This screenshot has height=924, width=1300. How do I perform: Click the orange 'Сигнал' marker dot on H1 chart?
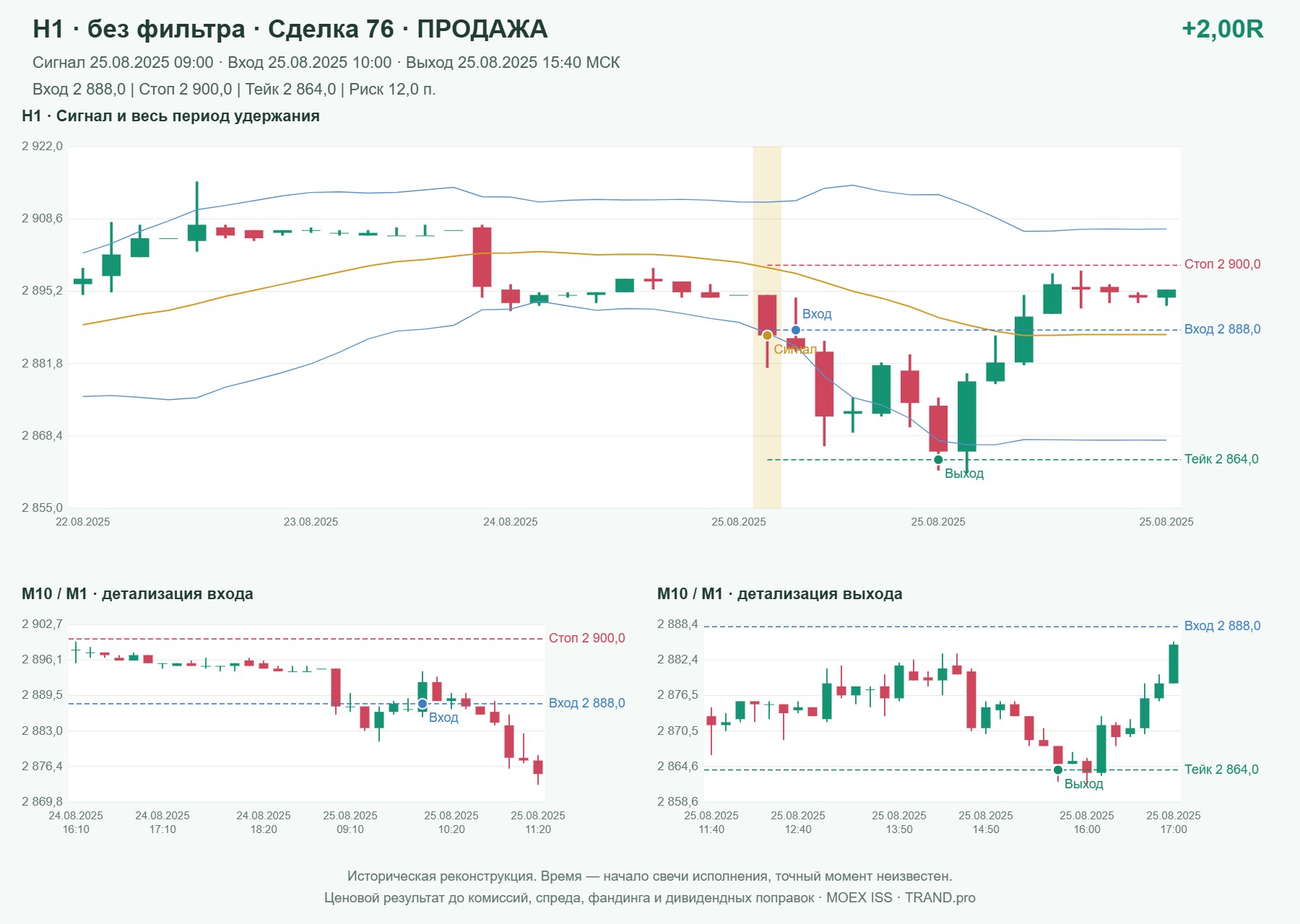tap(767, 335)
